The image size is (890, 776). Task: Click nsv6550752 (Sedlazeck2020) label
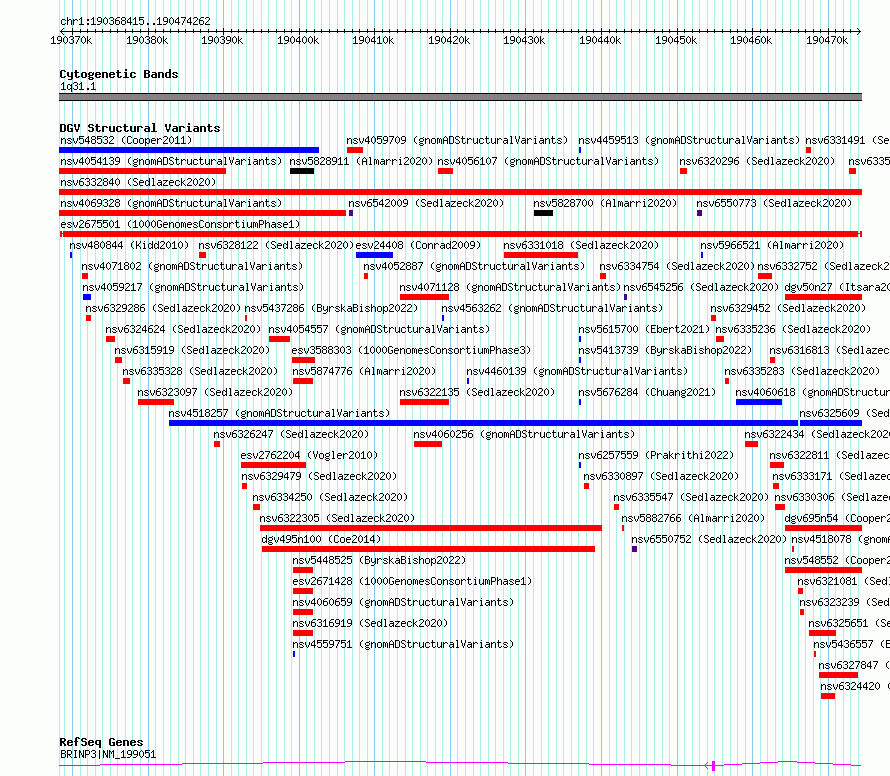point(710,539)
